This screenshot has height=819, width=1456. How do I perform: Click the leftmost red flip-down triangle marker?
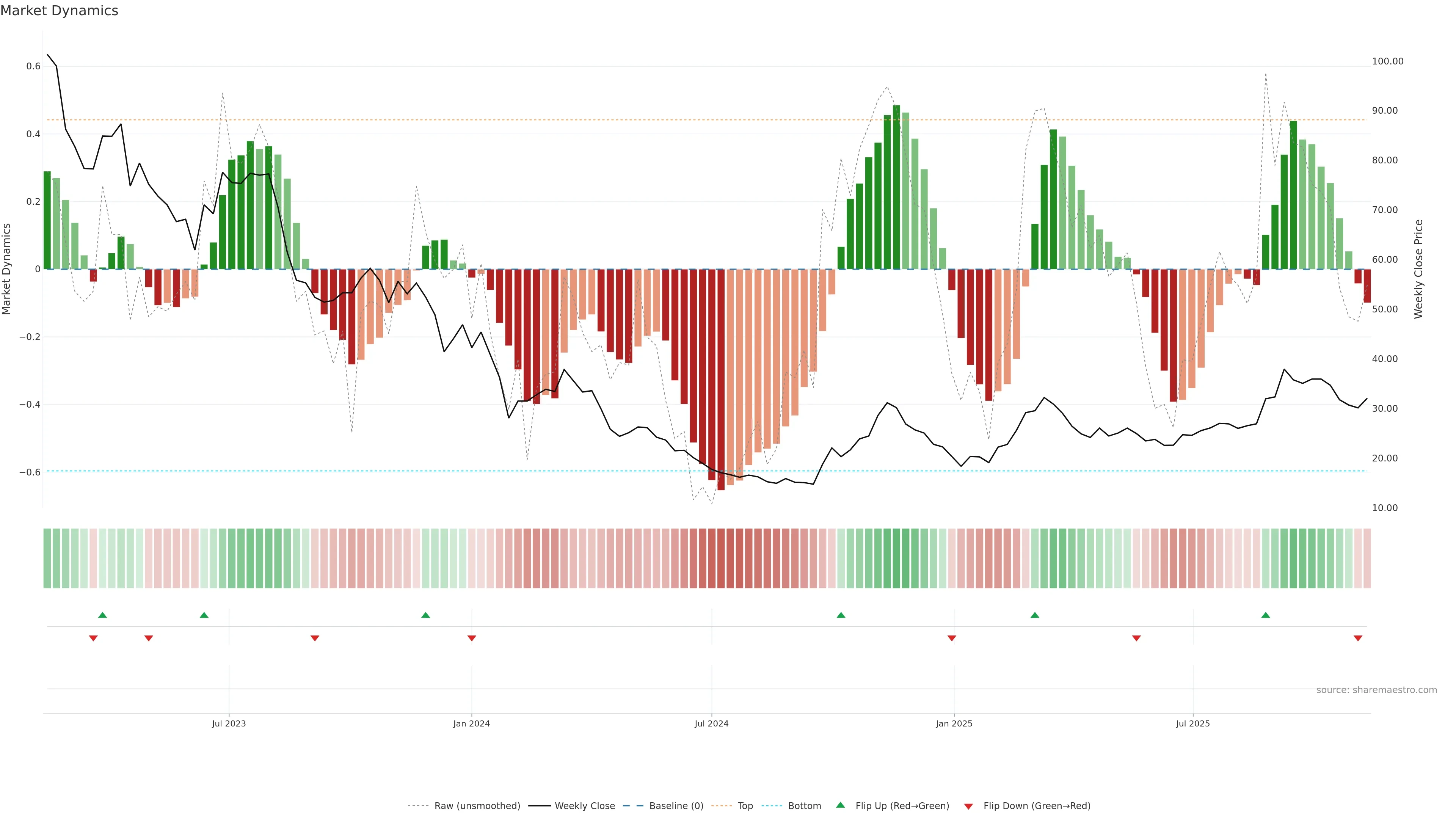coord(93,638)
